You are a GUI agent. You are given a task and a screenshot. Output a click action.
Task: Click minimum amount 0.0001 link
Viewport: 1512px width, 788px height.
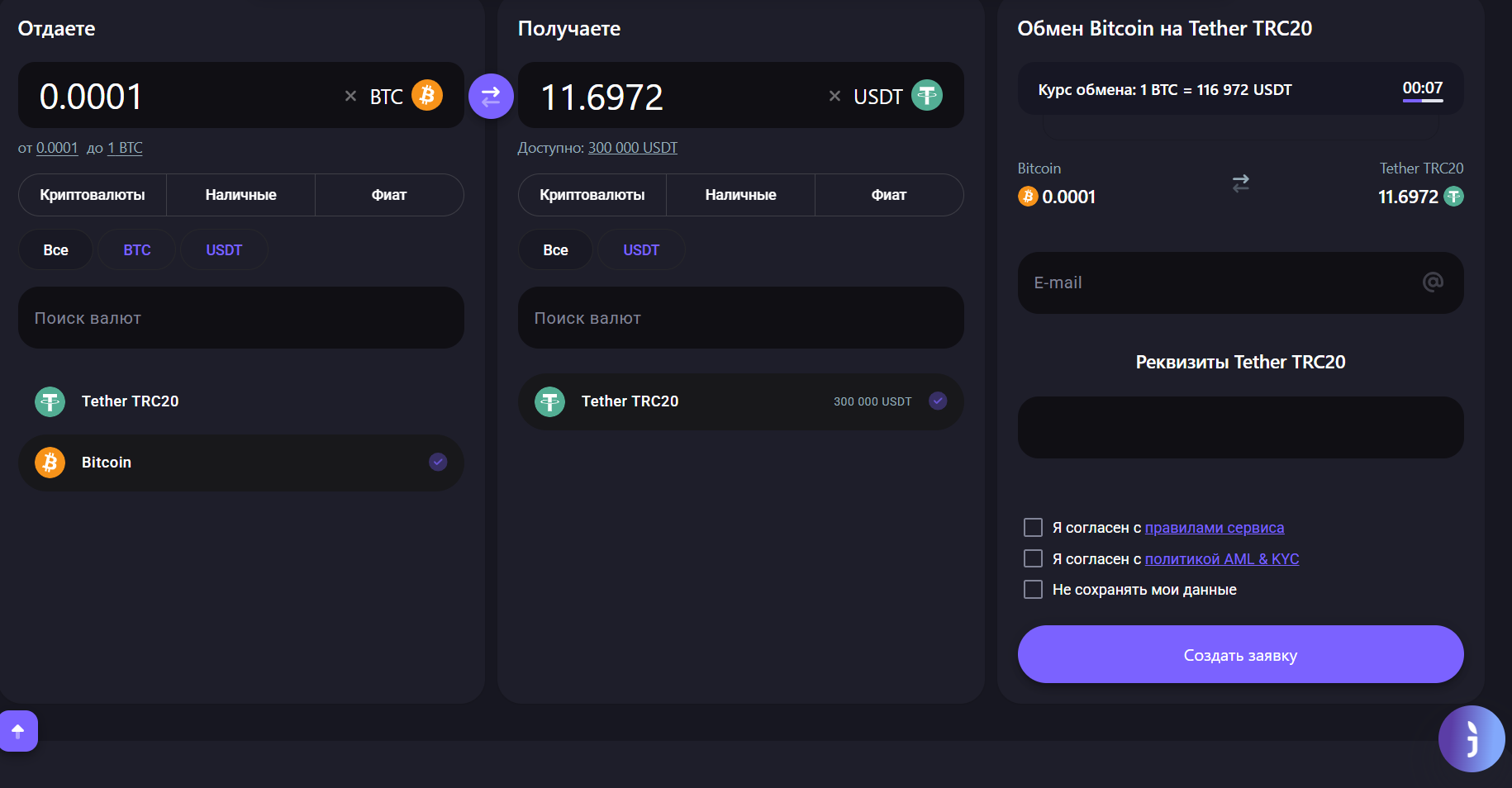[x=57, y=148]
